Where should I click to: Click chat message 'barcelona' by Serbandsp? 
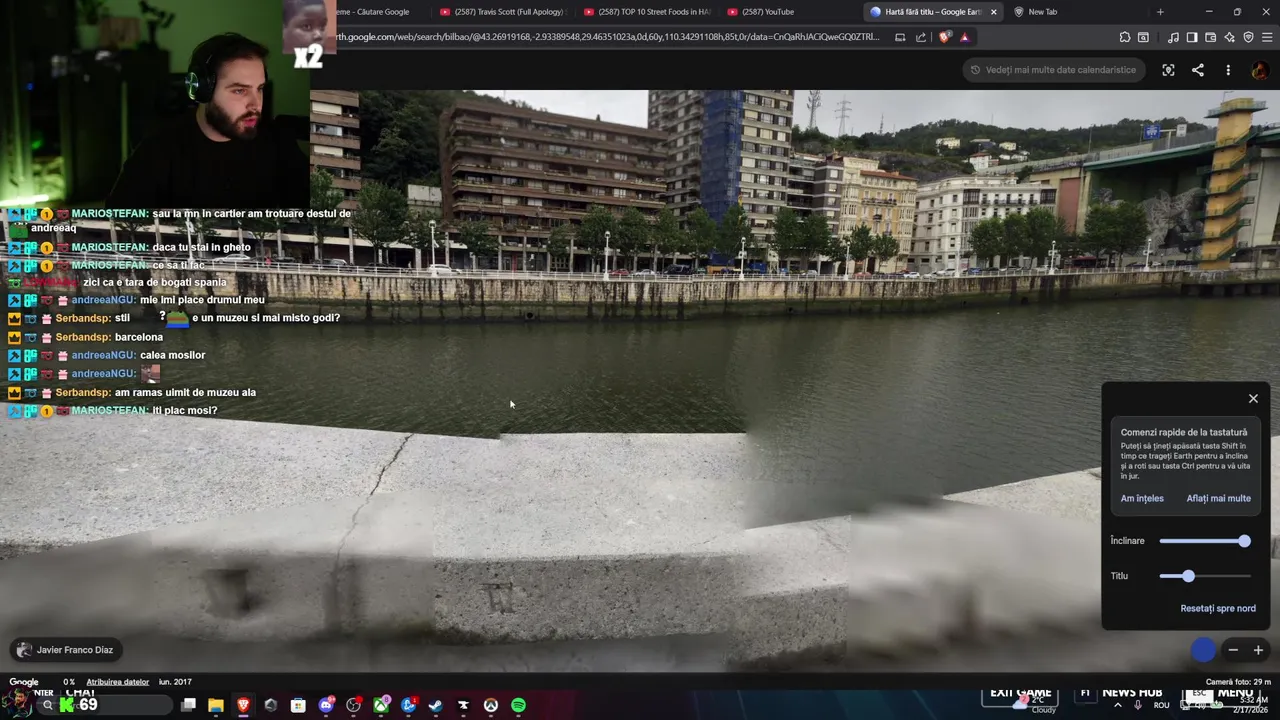pyautogui.click(x=139, y=337)
